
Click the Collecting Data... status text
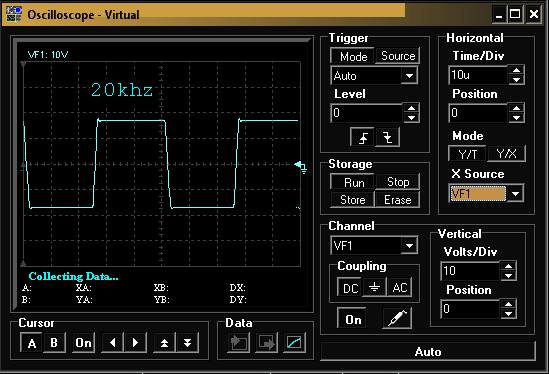(x=74, y=276)
